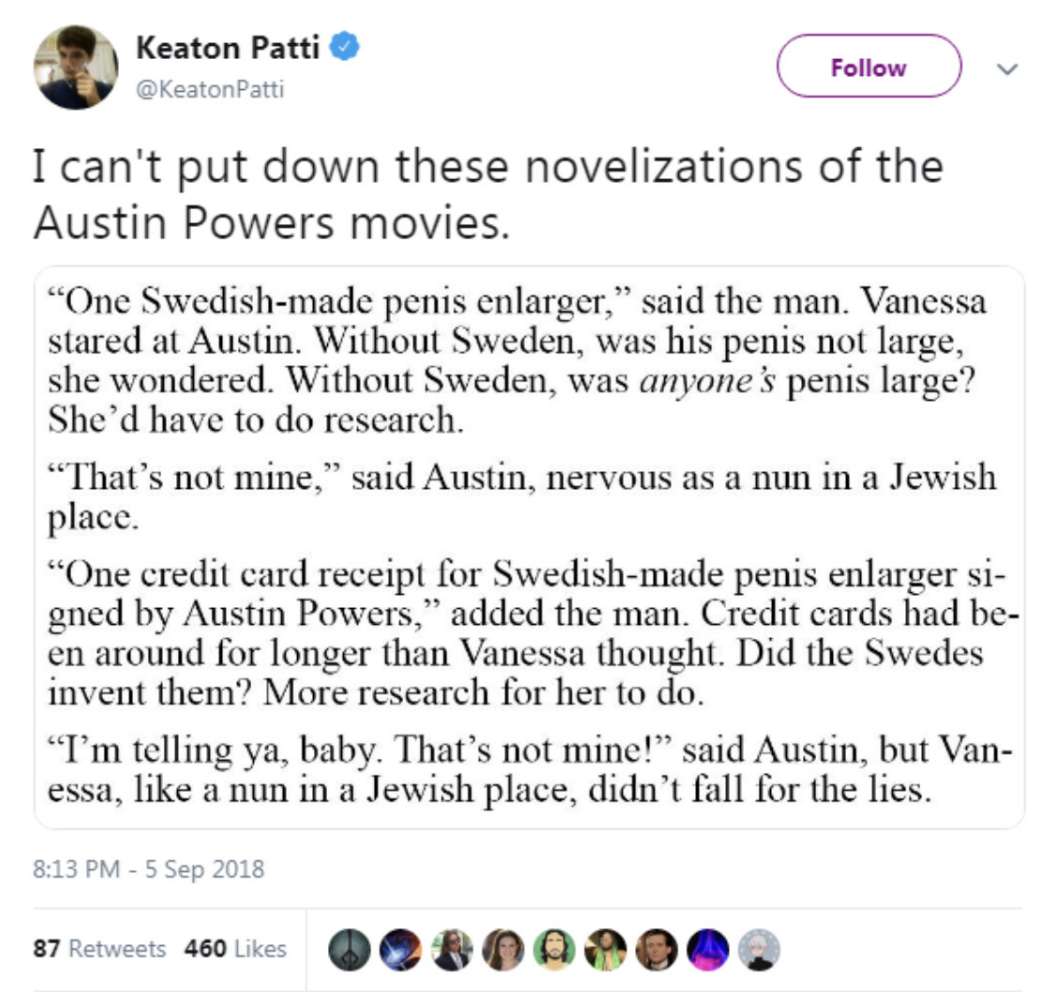
Task: Open the blue galaxy liker avatar
Action: (x=400, y=947)
